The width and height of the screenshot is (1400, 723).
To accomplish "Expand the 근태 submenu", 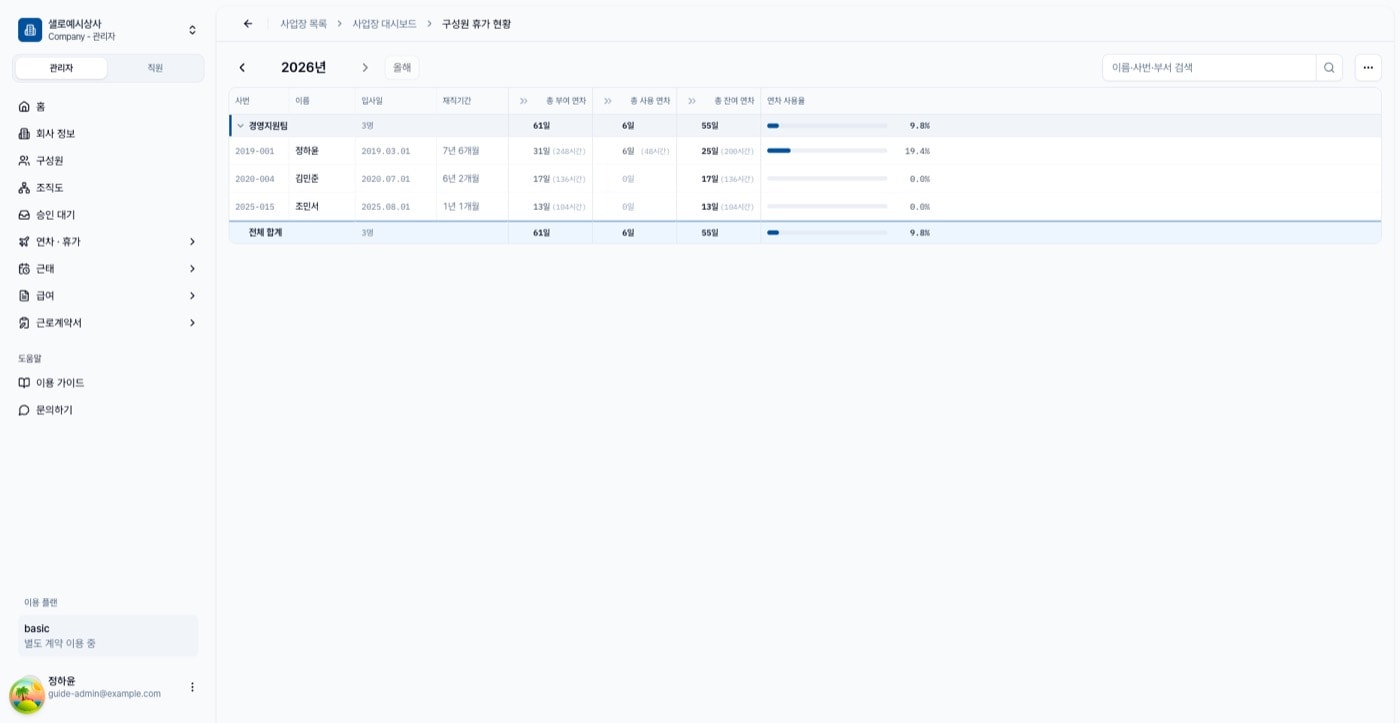I will point(192,268).
